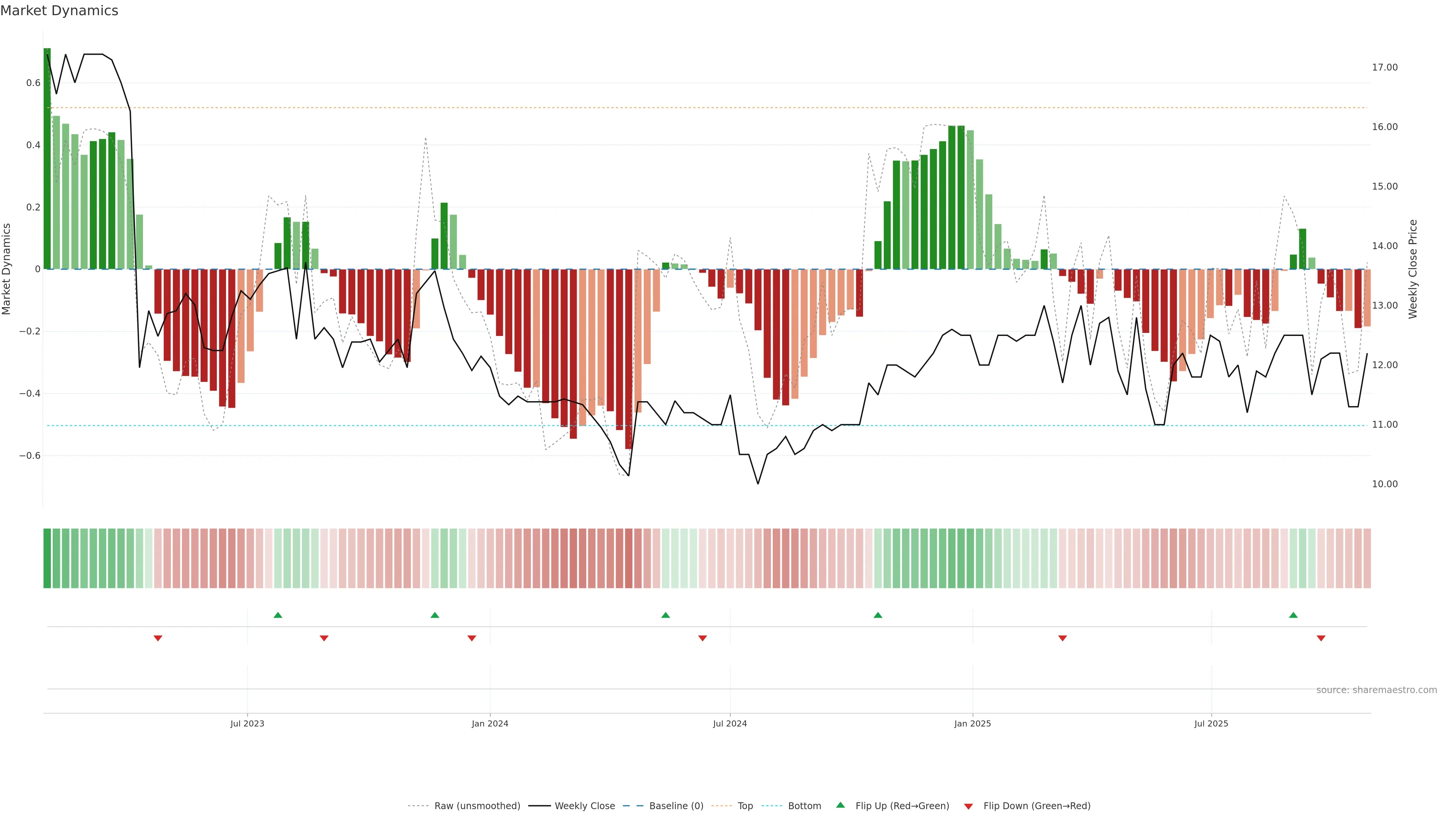Click the Jan 2024 x-axis label
1456x819 pixels.
pos(490,723)
